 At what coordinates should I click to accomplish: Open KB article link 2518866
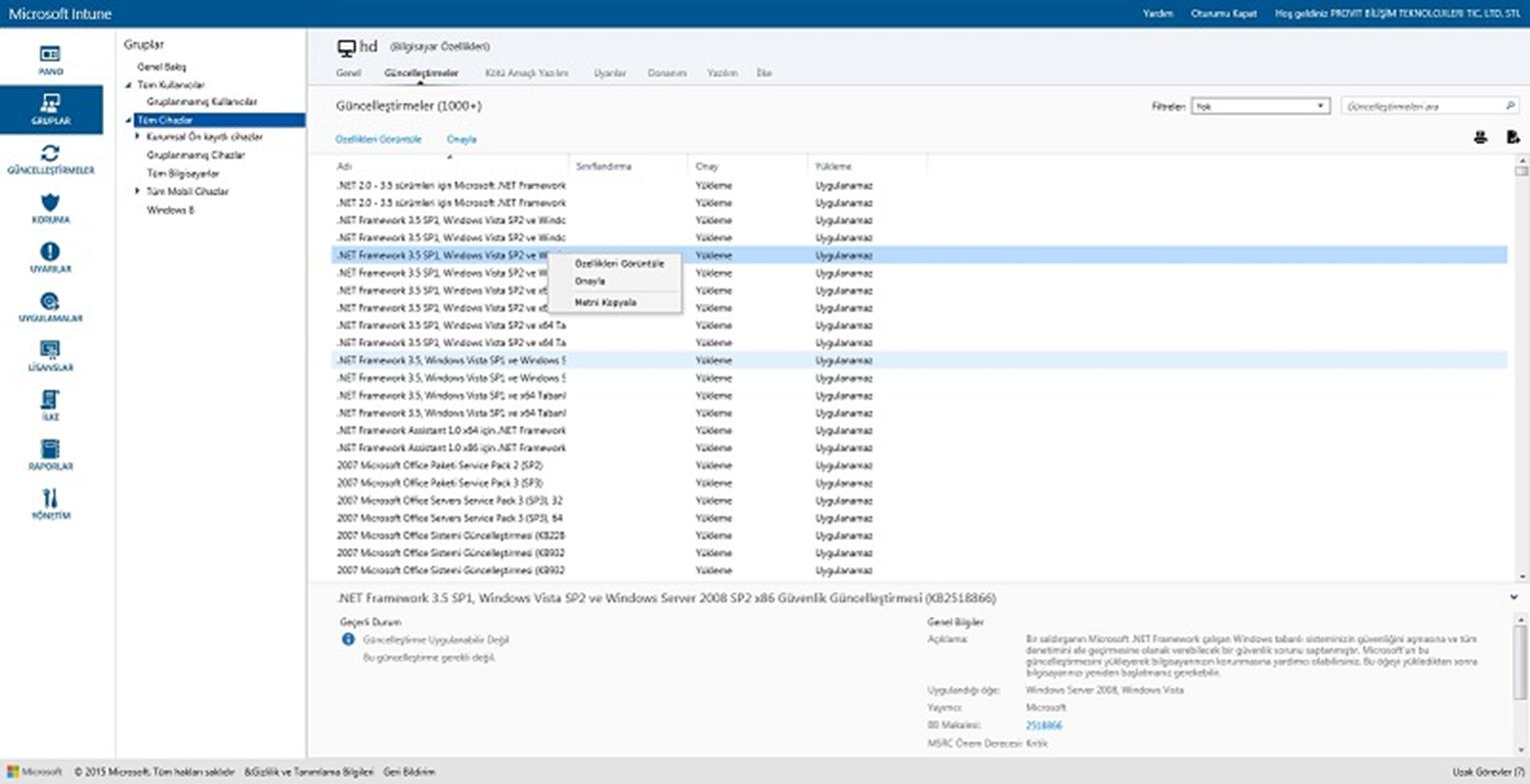[1043, 726]
